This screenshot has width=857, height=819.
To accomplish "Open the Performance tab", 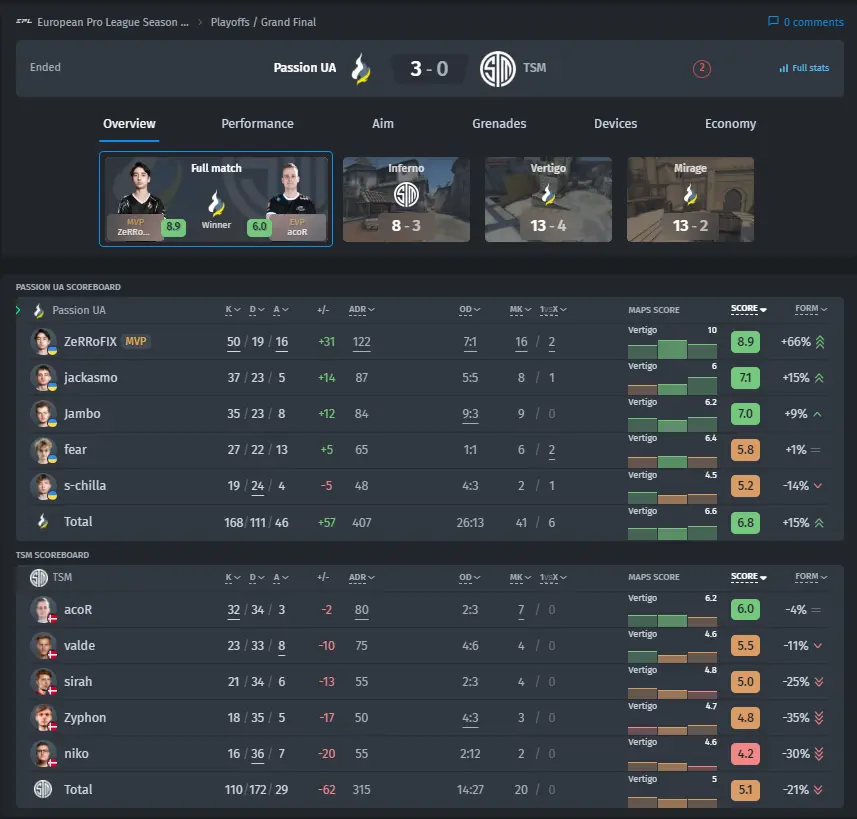I will tap(257, 124).
